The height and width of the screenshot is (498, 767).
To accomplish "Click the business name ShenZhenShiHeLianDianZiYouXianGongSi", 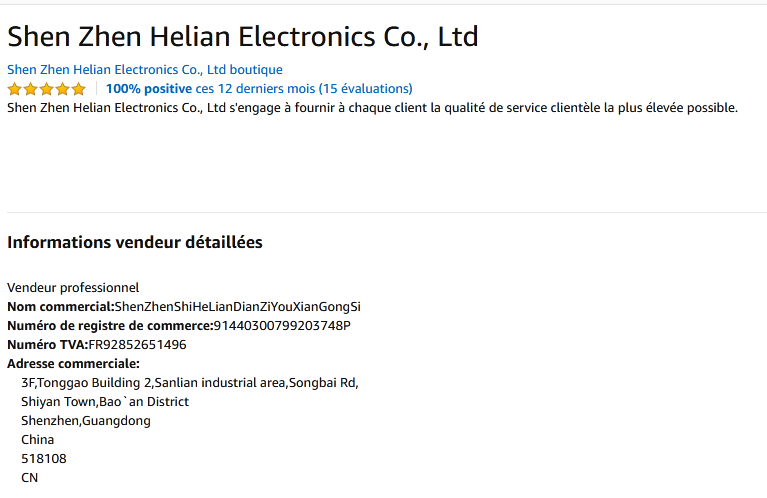I will (x=238, y=307).
